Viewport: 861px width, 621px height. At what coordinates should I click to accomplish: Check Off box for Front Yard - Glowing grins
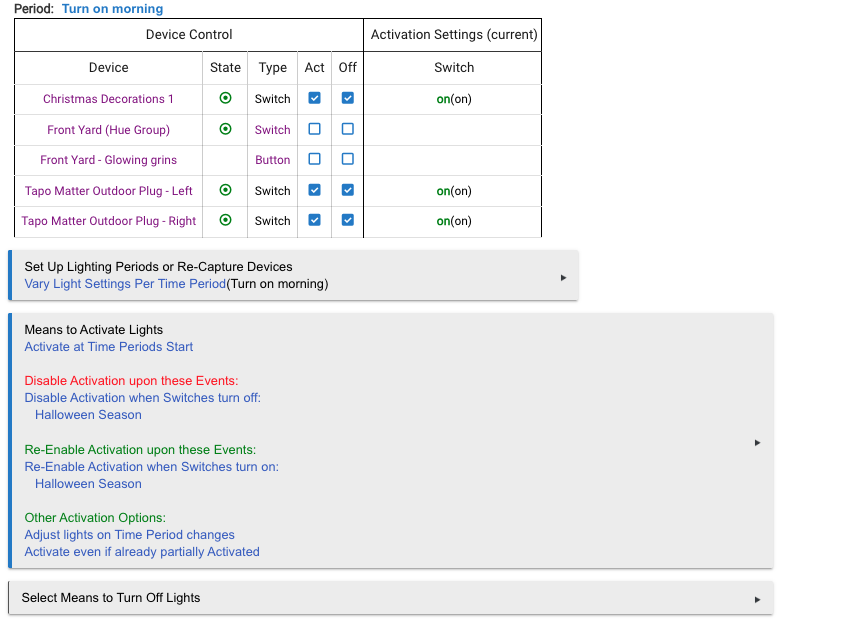point(348,159)
